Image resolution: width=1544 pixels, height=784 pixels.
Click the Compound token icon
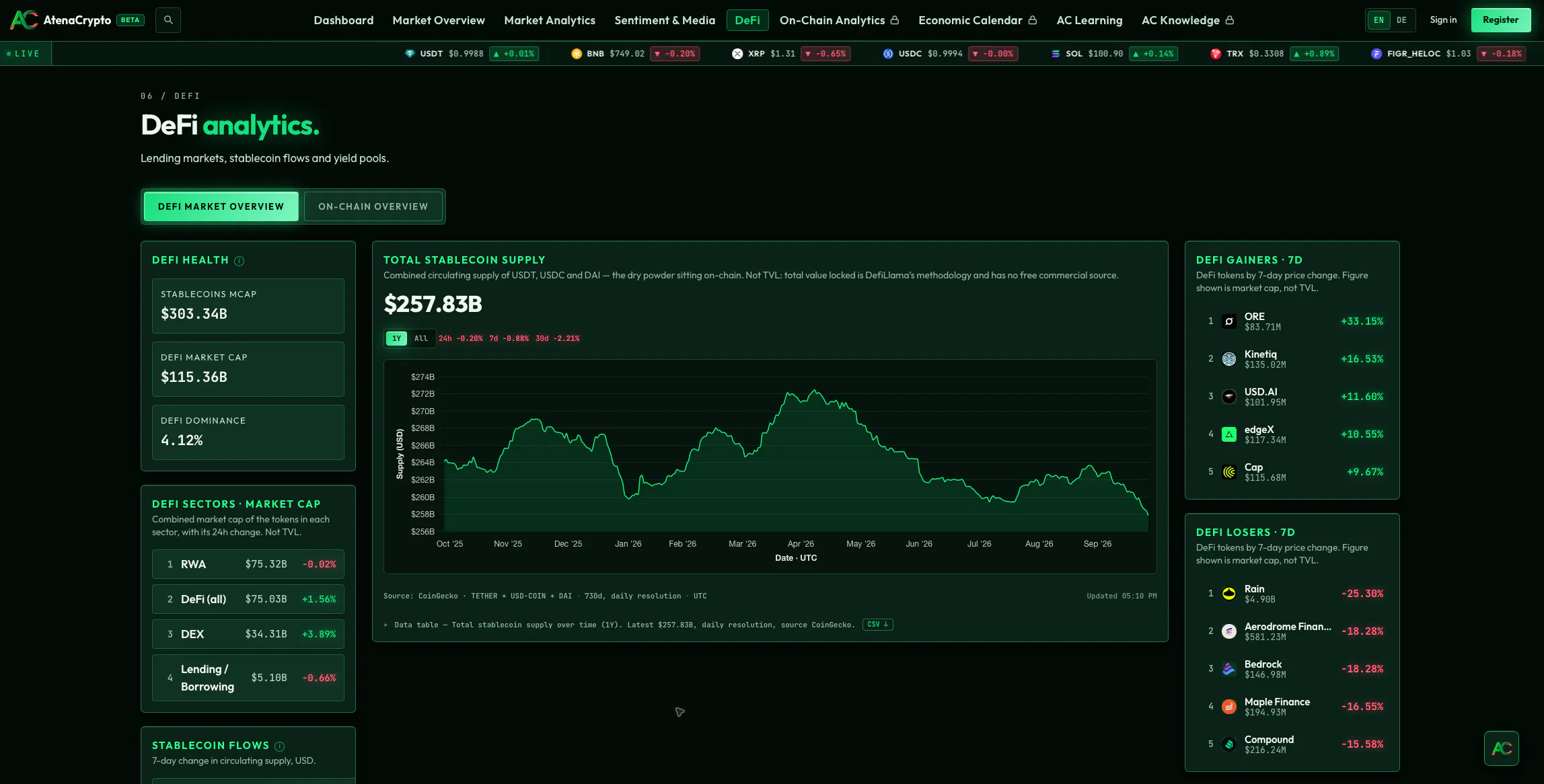click(1229, 744)
